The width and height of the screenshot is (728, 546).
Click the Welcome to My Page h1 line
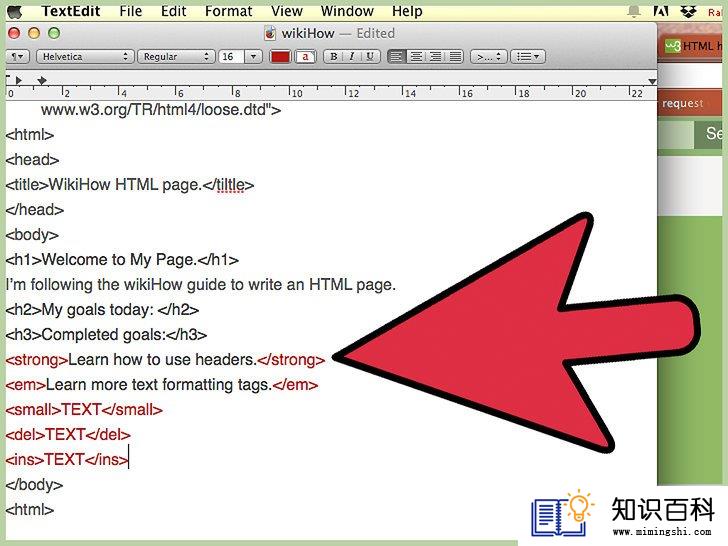[122, 260]
